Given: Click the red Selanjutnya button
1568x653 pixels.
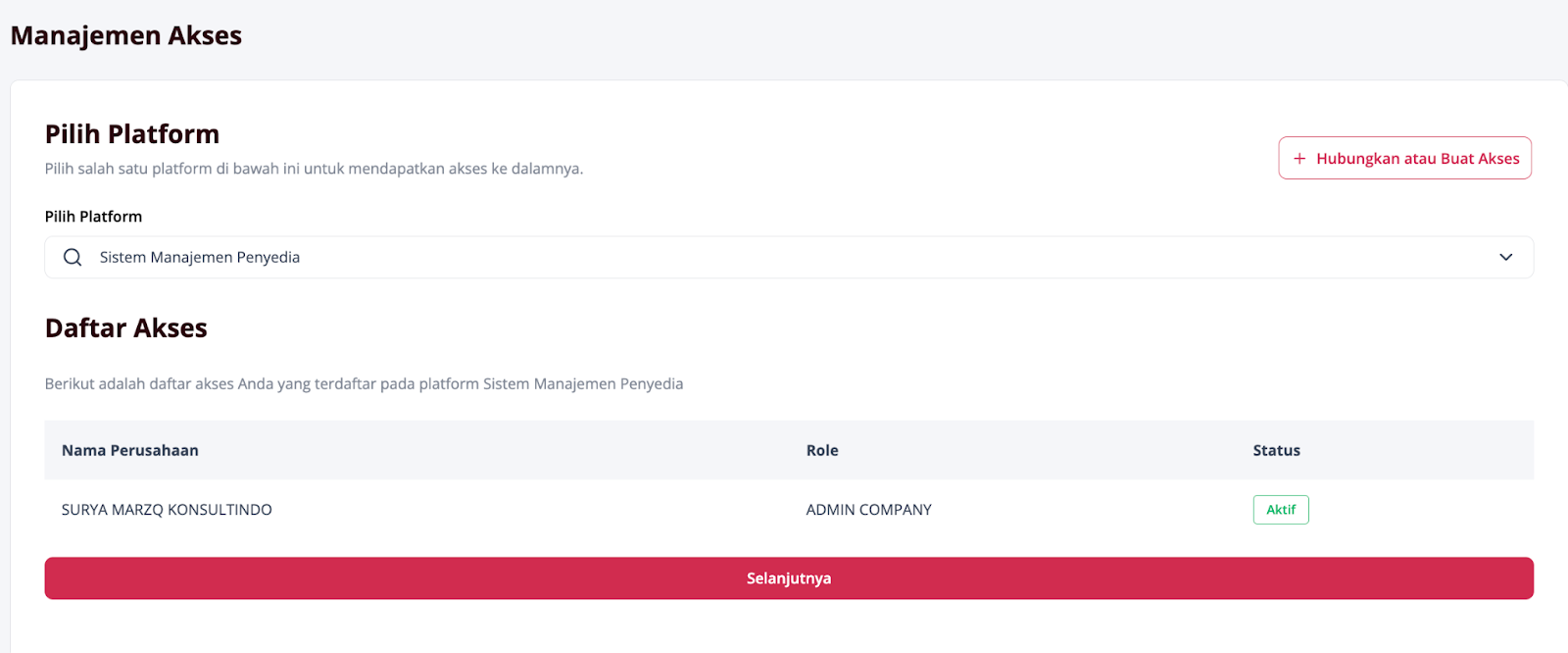Looking at the screenshot, I should click(789, 578).
